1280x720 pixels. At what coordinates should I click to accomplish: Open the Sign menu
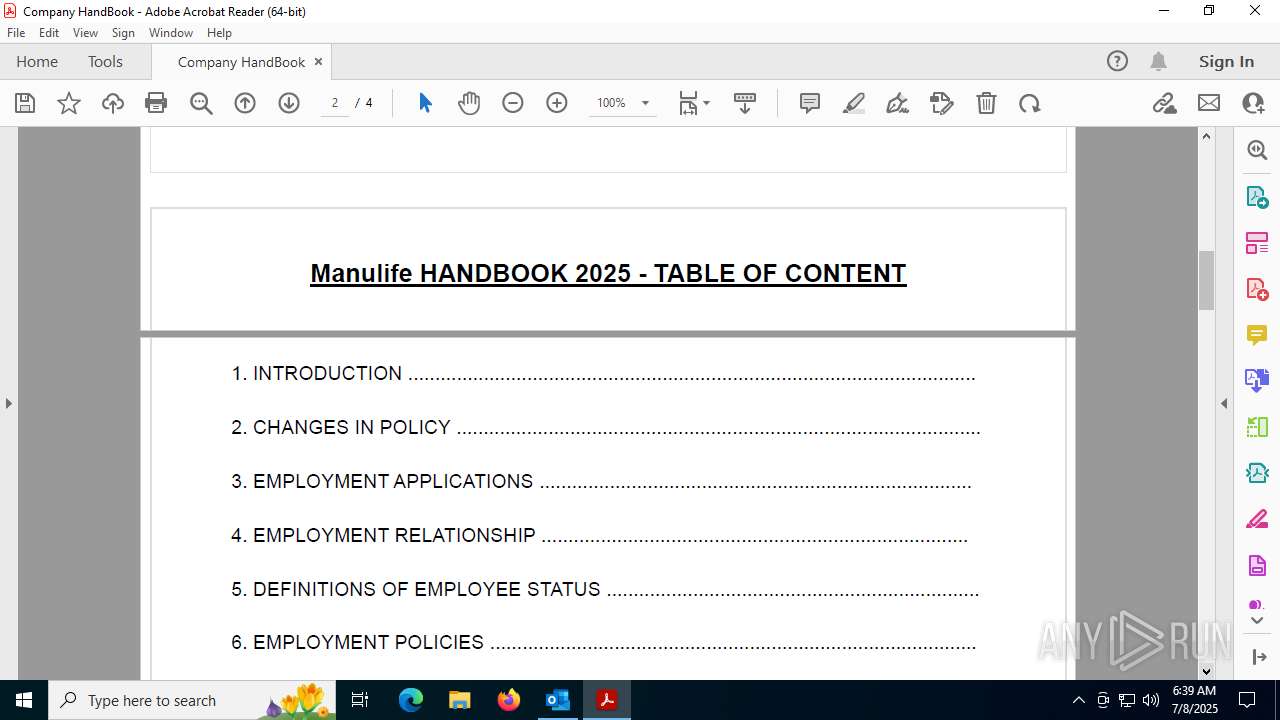[x=123, y=33]
